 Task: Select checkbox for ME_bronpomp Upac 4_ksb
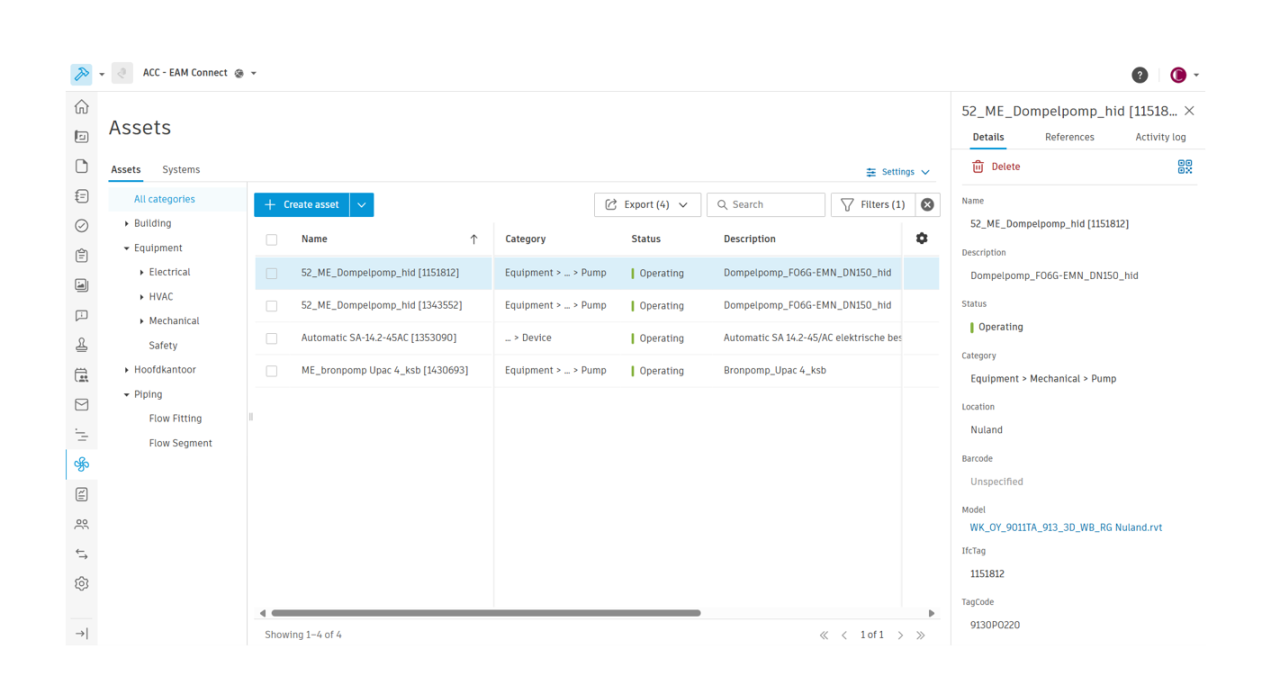[271, 371]
